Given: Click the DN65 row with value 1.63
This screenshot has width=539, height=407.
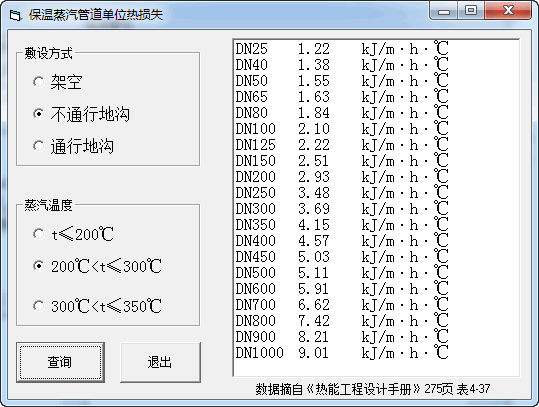Looking at the screenshot, I should [x=342, y=97].
